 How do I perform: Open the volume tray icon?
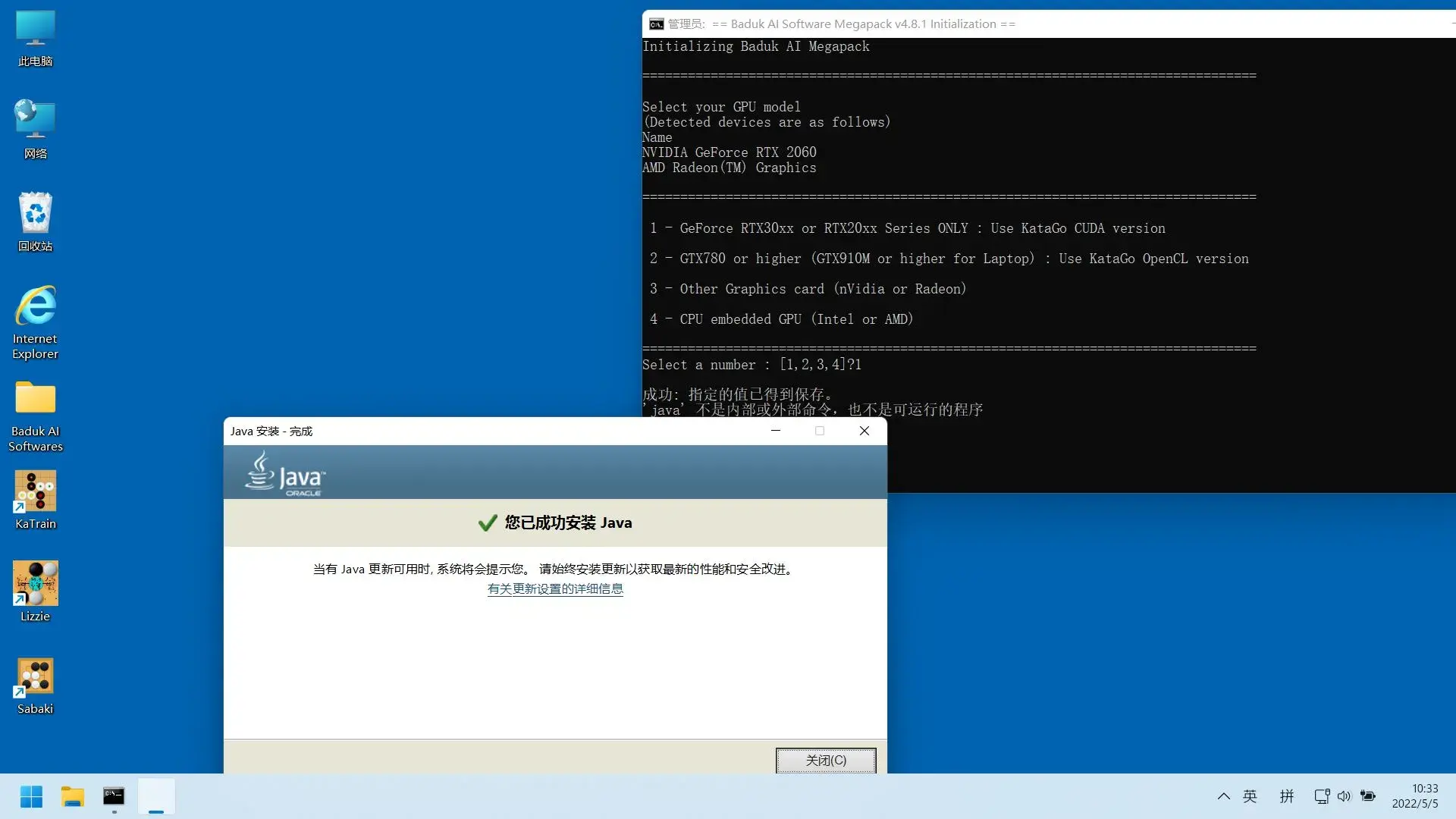(1344, 796)
